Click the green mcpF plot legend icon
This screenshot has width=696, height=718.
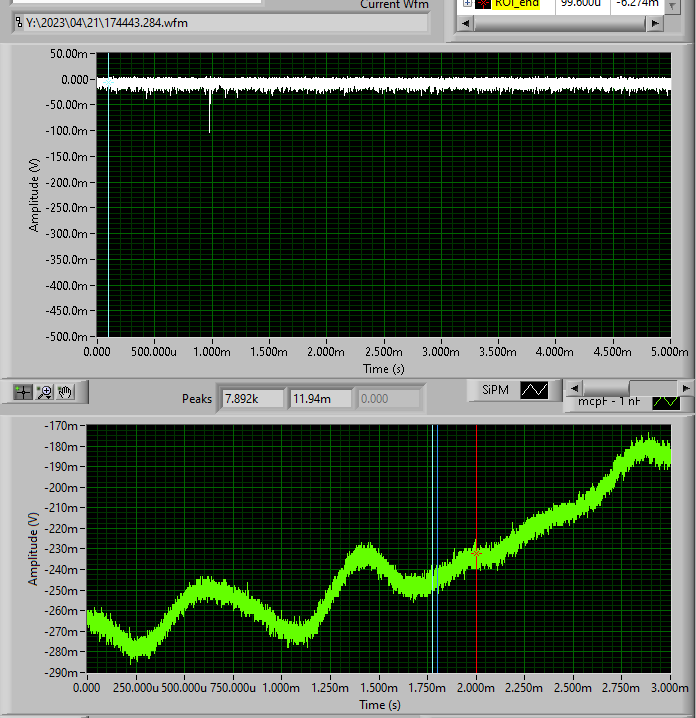click(x=666, y=403)
